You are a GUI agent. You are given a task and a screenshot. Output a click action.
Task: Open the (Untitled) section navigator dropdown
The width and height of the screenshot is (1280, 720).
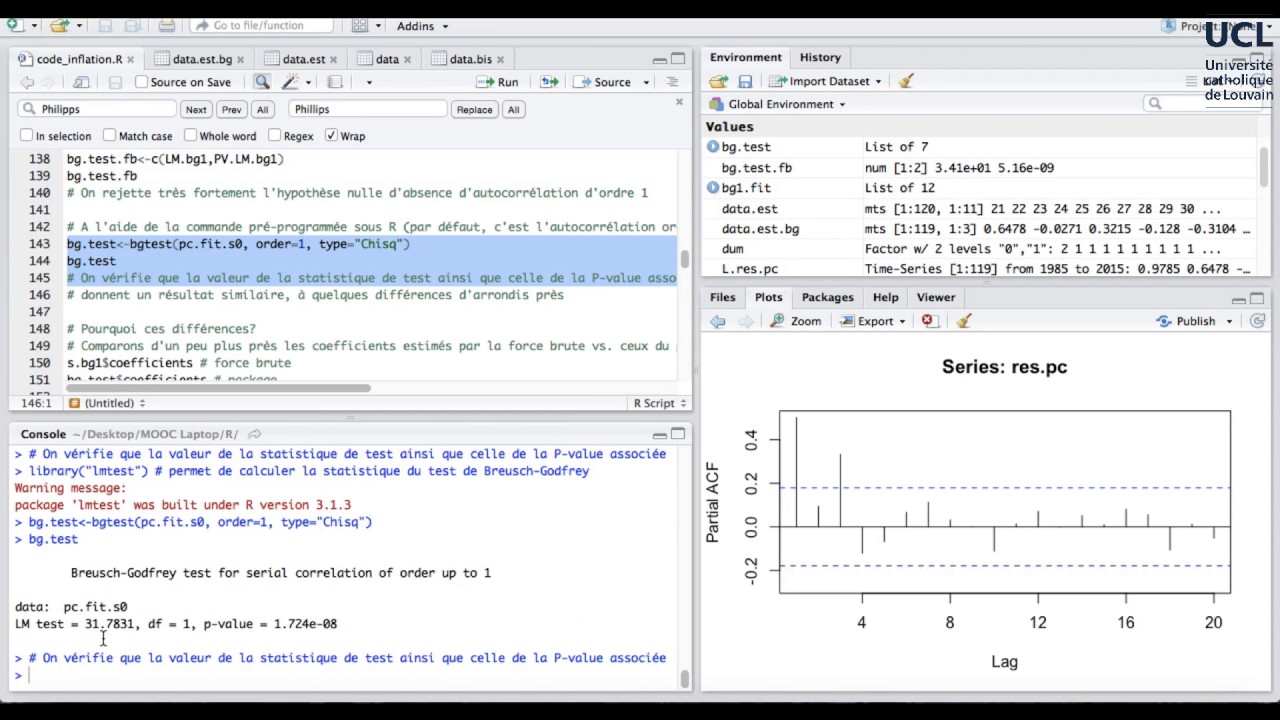pyautogui.click(x=107, y=403)
